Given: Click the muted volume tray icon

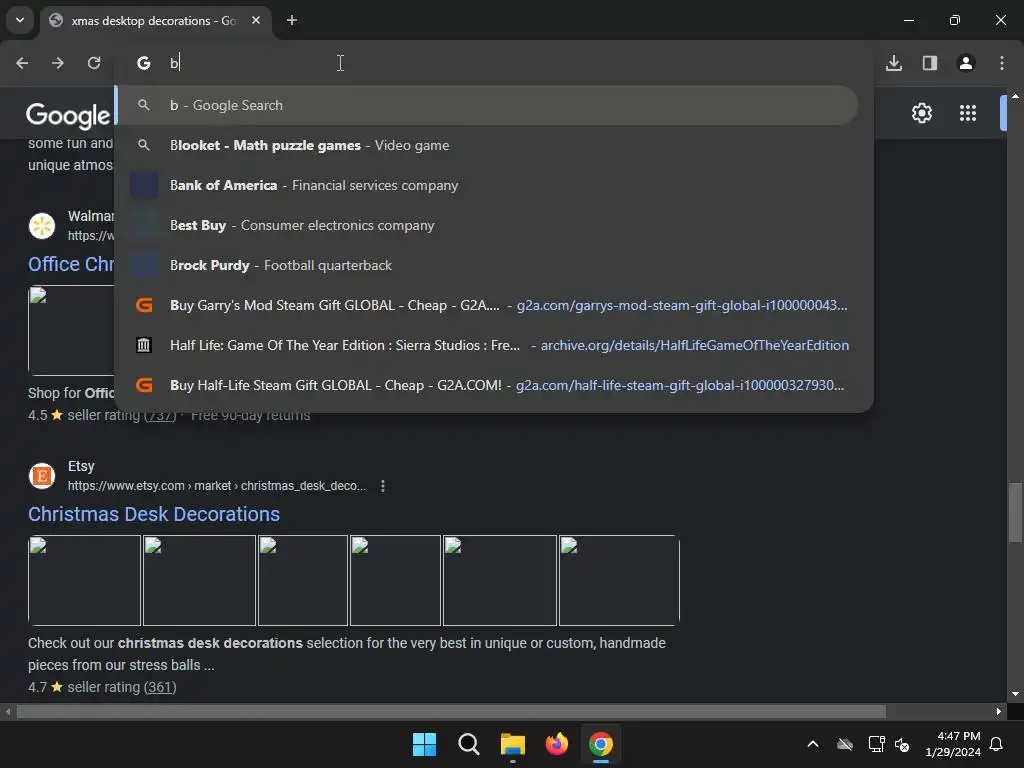Looking at the screenshot, I should 902,744.
